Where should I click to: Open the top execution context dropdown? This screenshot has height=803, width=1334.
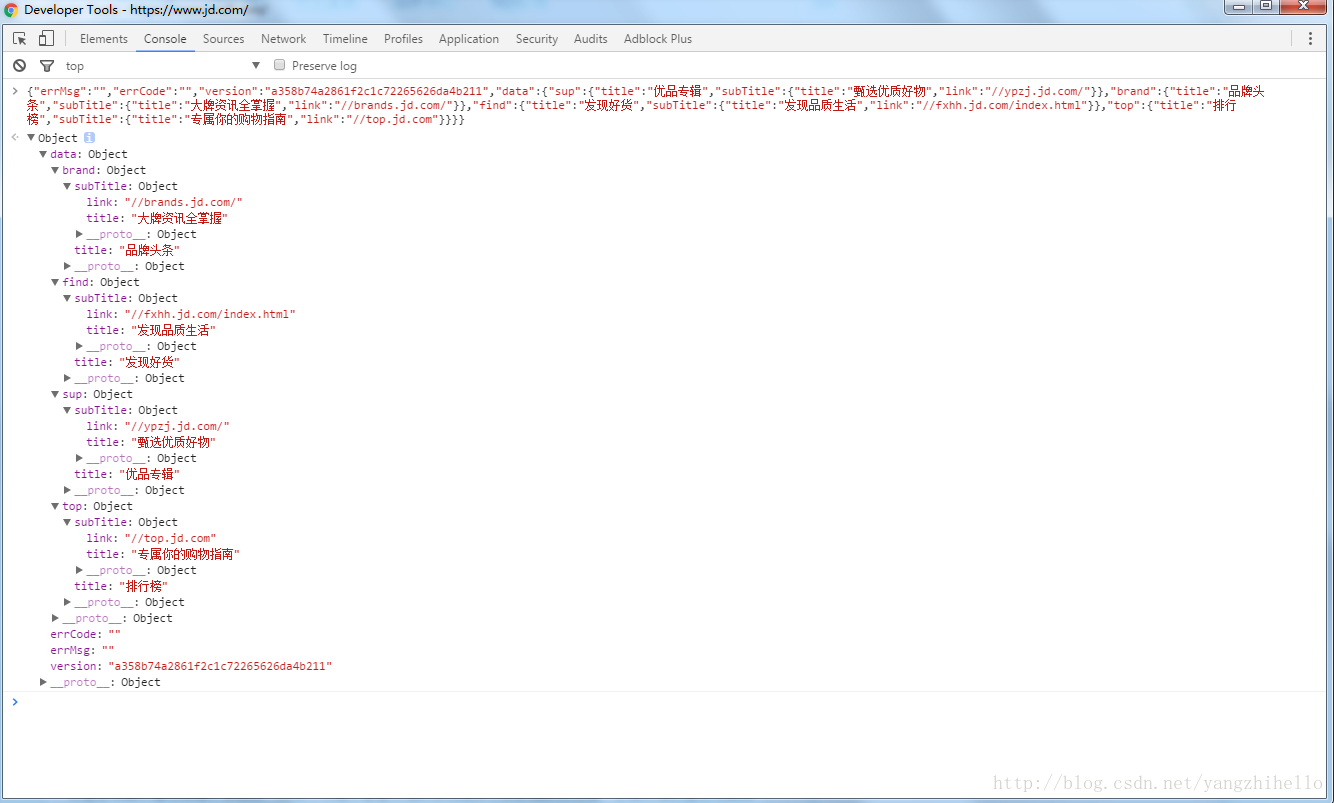(163, 65)
